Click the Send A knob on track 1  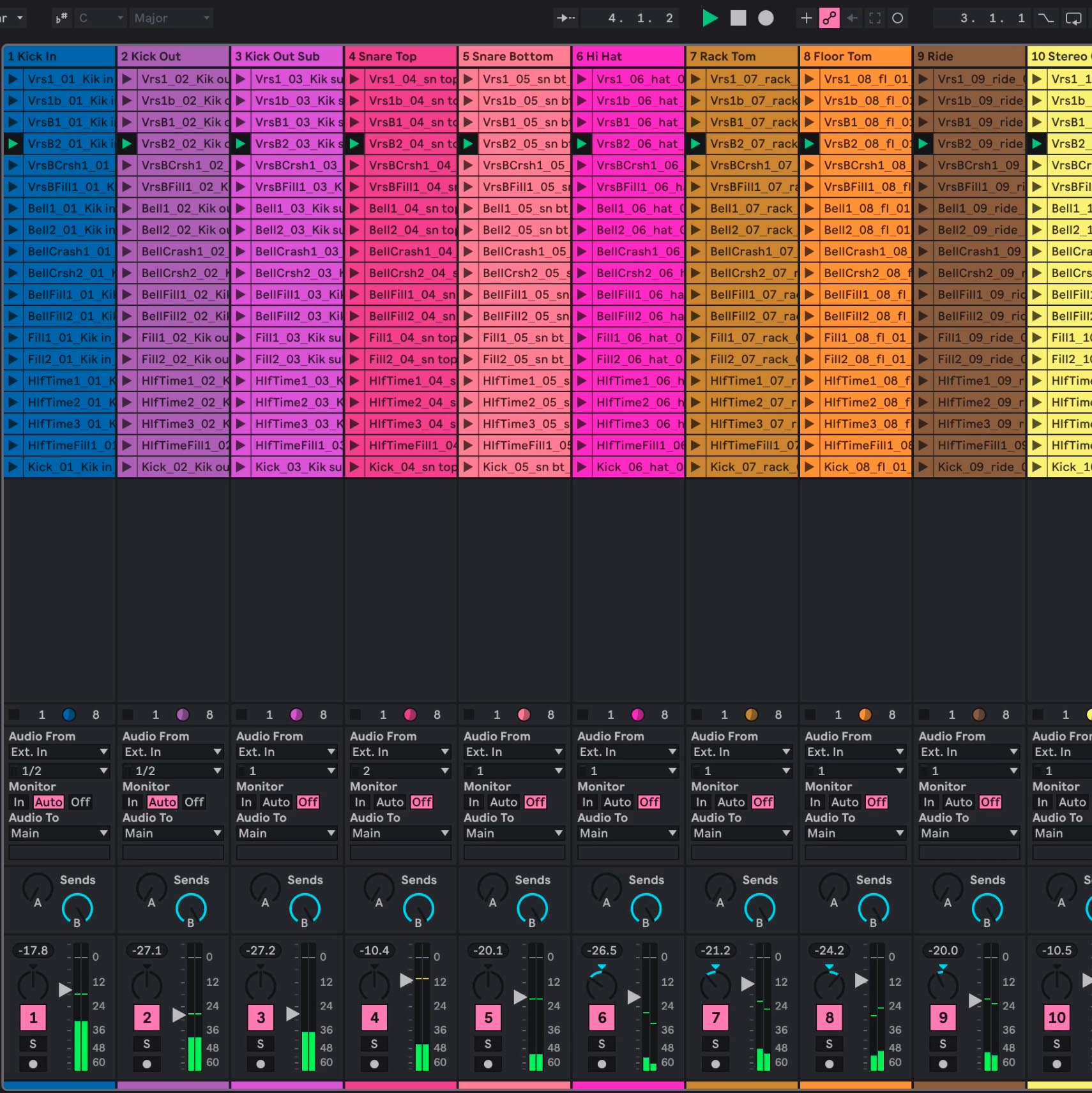pos(38,889)
